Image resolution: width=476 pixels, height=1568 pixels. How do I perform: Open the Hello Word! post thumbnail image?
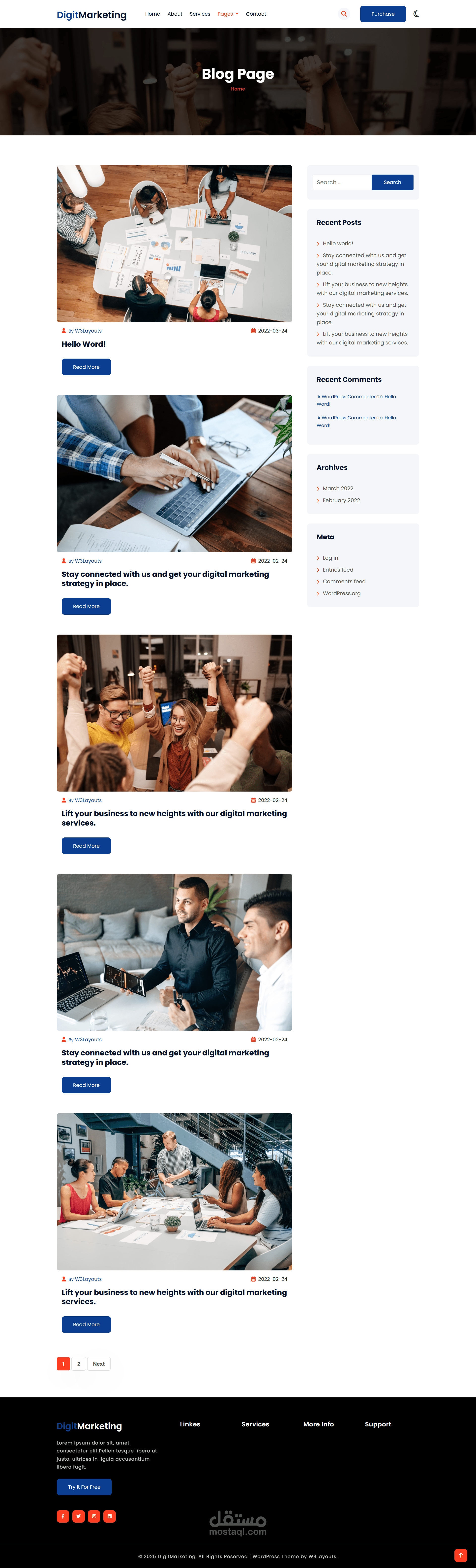point(174,244)
